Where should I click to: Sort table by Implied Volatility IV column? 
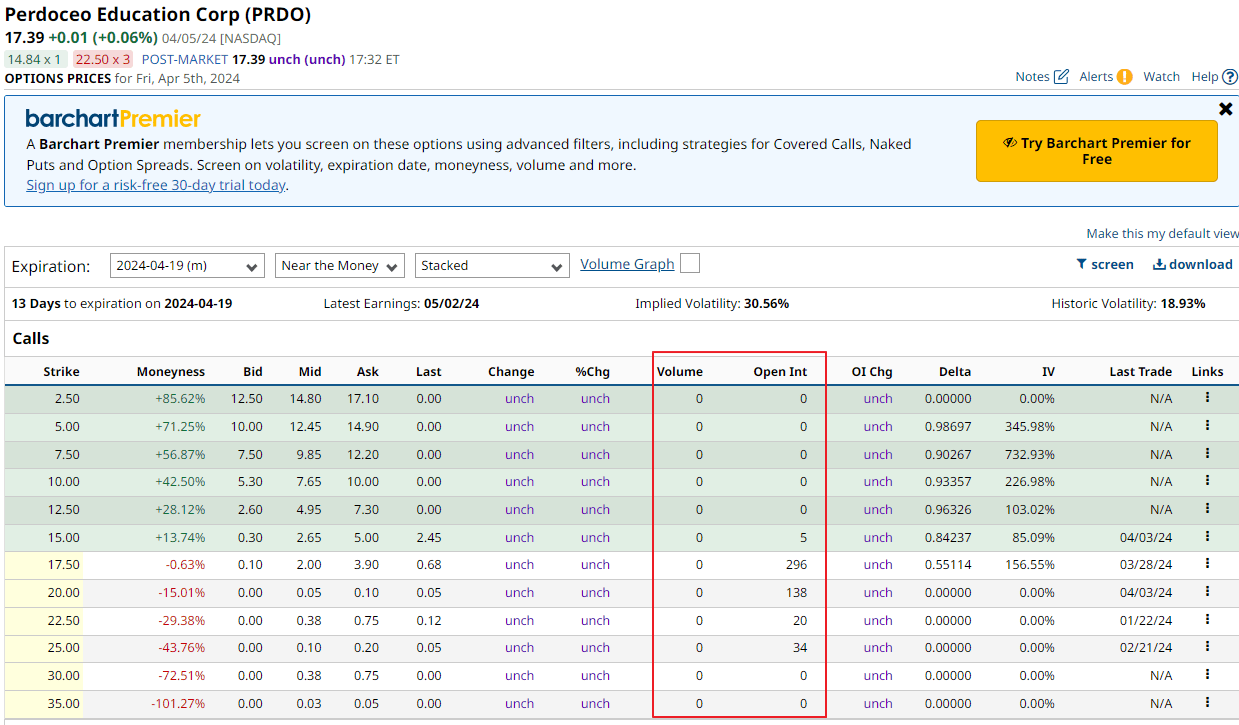1048,372
